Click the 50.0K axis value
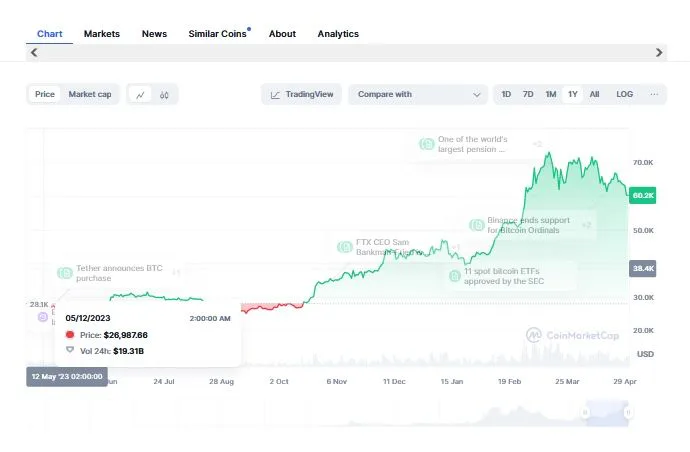690x452 pixels. [643, 231]
